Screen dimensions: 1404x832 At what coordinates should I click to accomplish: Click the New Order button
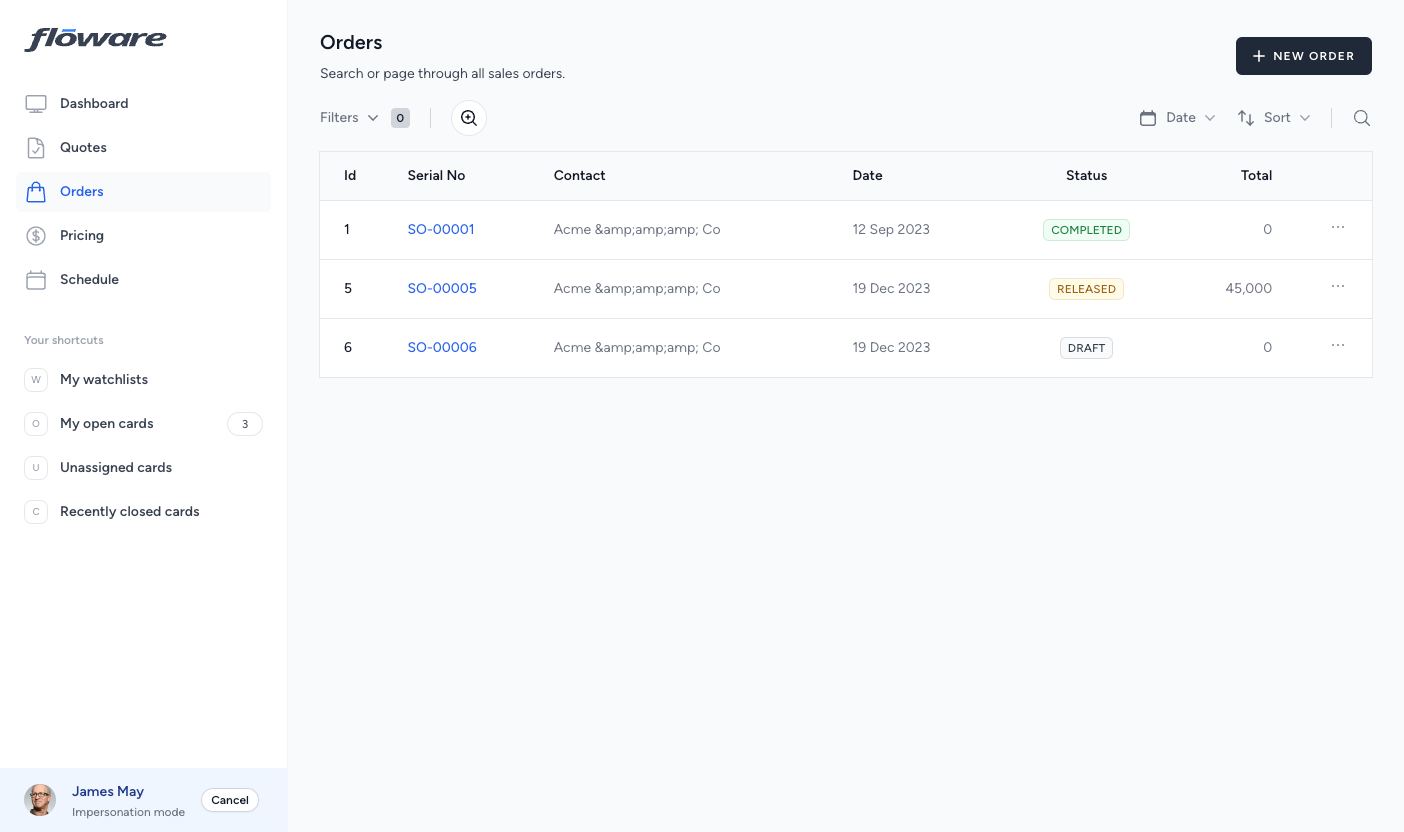coord(1303,56)
